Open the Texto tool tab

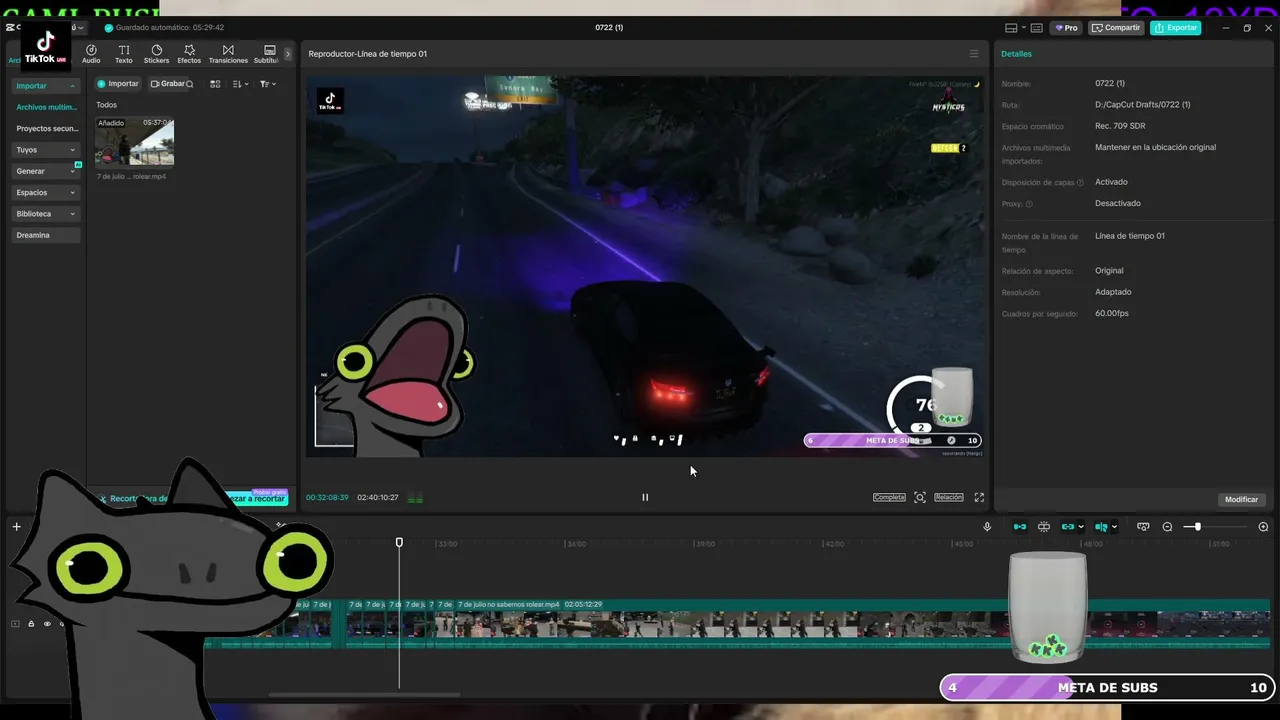coord(124,54)
